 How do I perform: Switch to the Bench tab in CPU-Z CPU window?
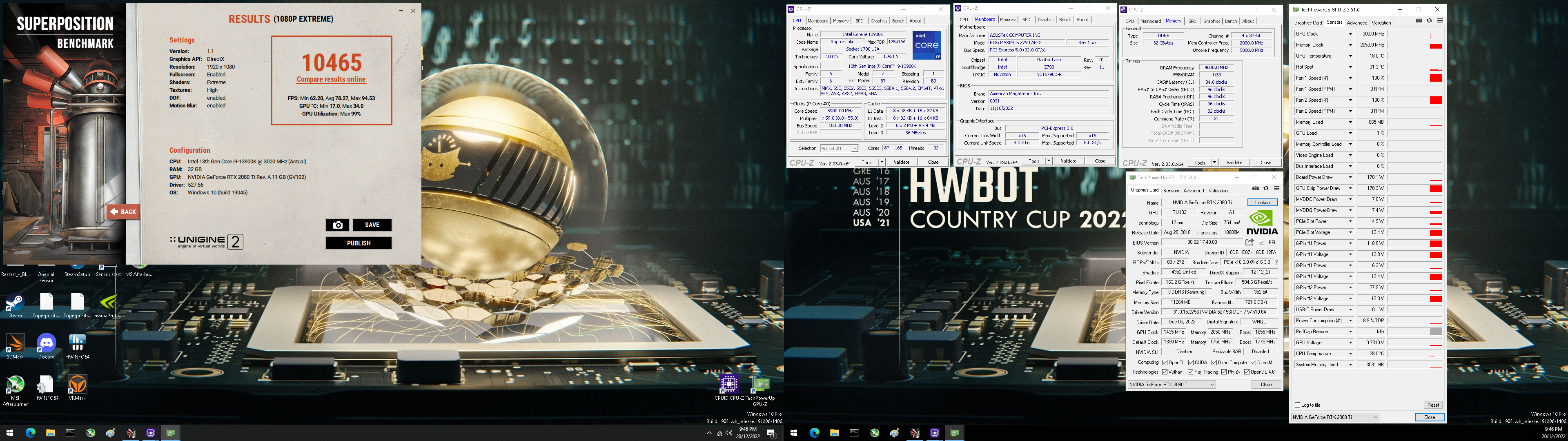click(x=898, y=21)
